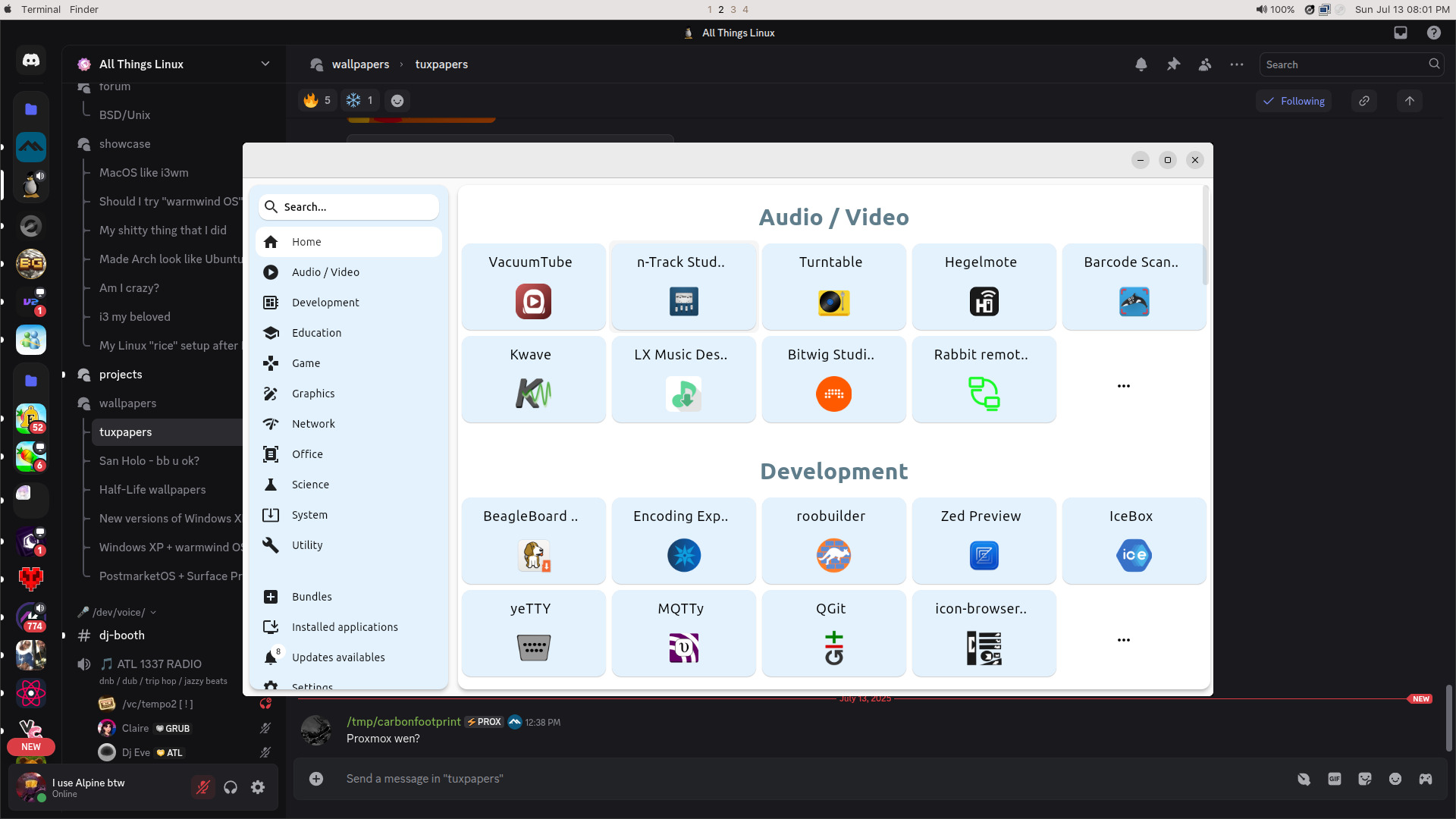Screen dimensions: 1456x819
Task: Show more Audio / Video apps ellipsis
Action: 1123,386
